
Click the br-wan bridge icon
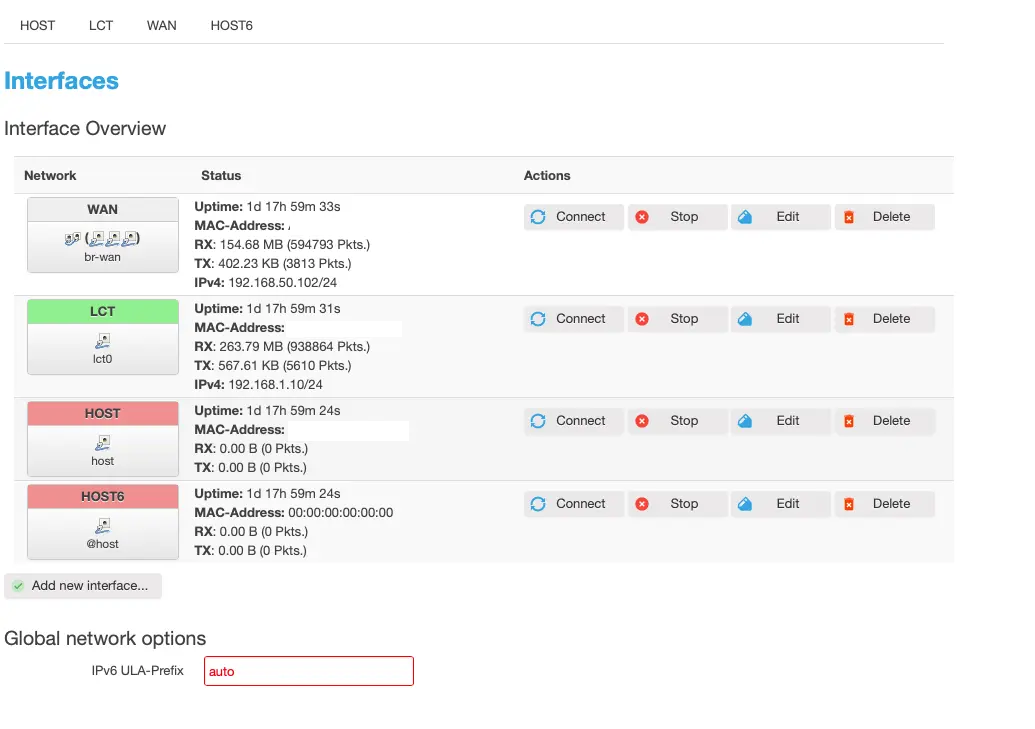[72, 239]
